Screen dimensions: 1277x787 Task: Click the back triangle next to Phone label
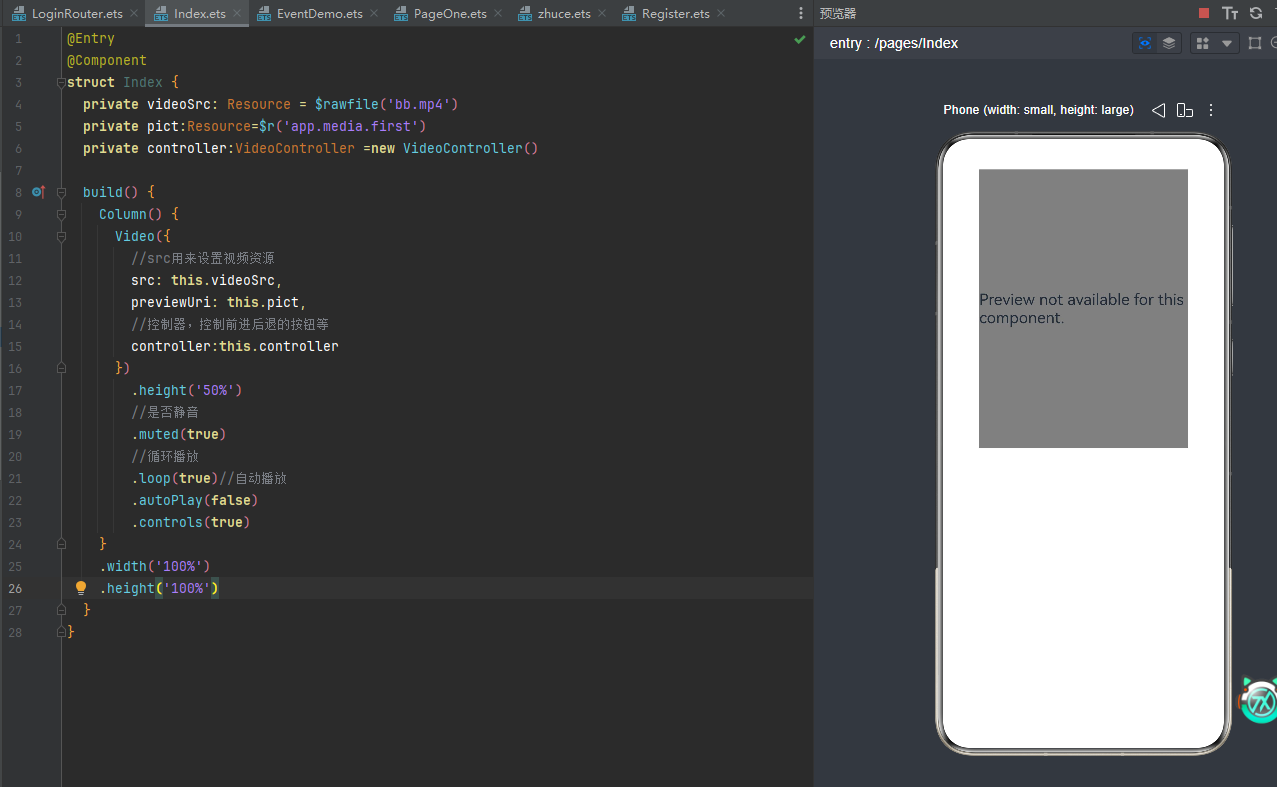click(x=1158, y=110)
